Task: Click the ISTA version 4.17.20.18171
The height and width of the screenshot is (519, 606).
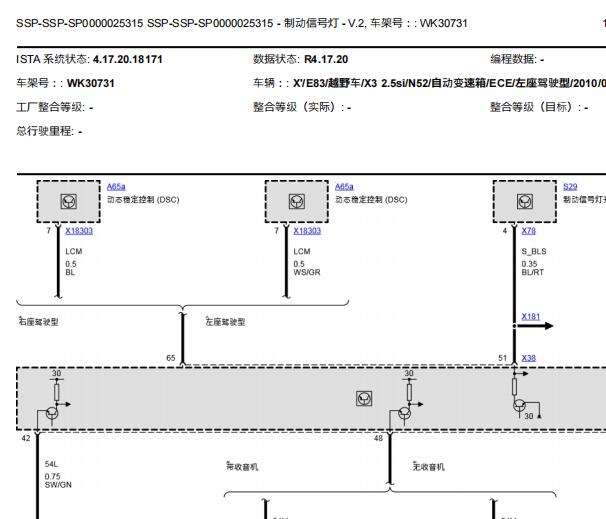Action: pyautogui.click(x=128, y=60)
